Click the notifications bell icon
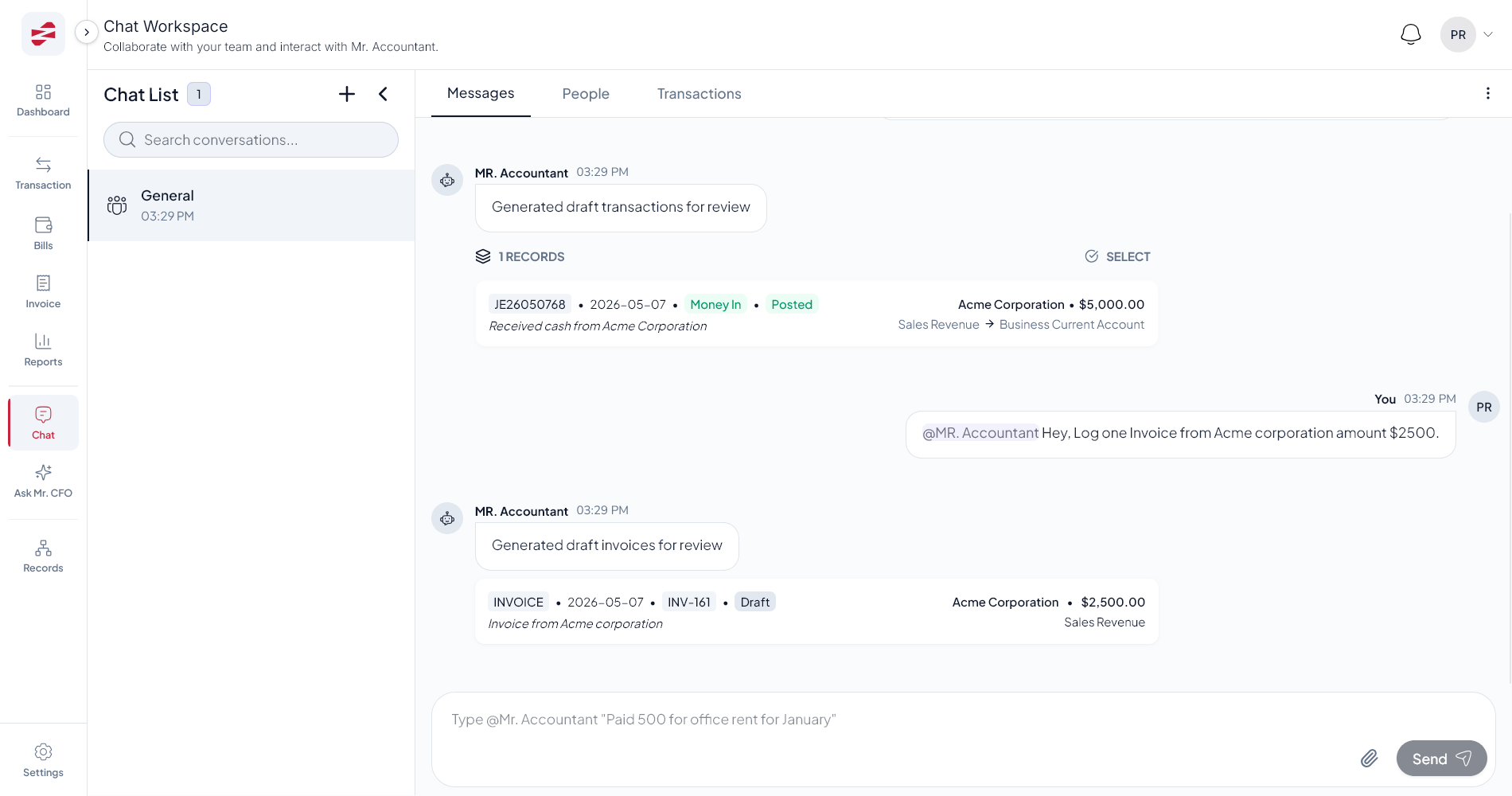 [x=1411, y=34]
